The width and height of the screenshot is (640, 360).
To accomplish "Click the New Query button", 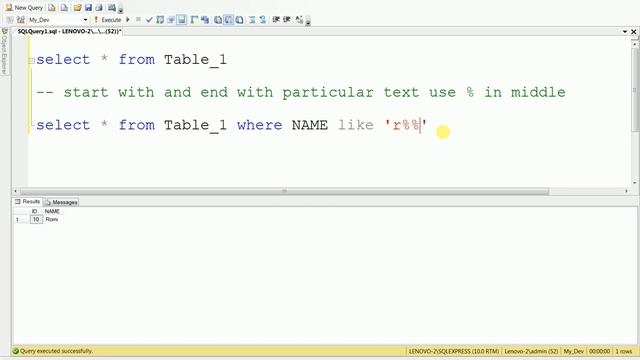I will [x=24, y=8].
